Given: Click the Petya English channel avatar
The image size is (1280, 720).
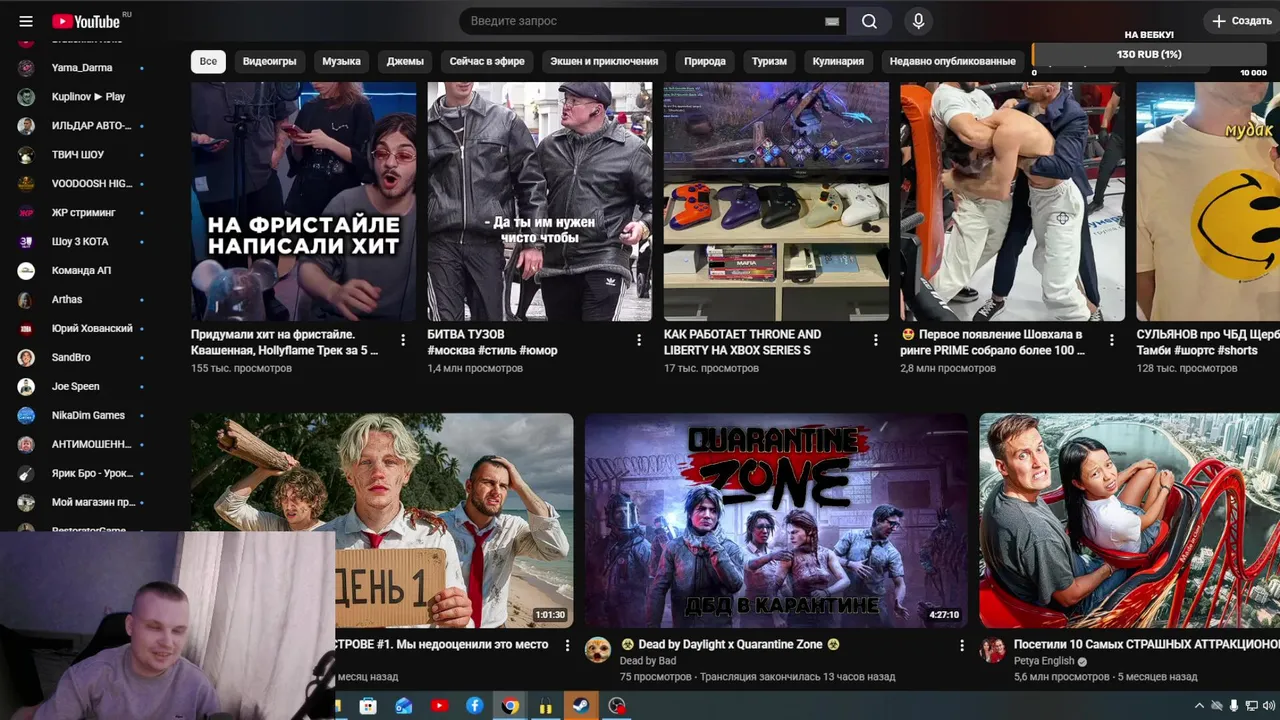Looking at the screenshot, I should (992, 650).
